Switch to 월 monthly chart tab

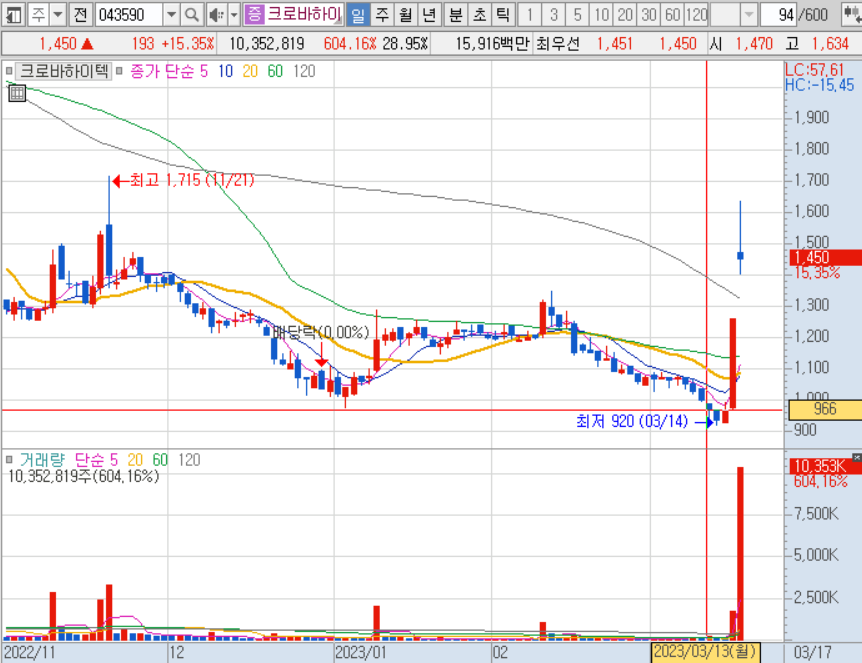(406, 15)
